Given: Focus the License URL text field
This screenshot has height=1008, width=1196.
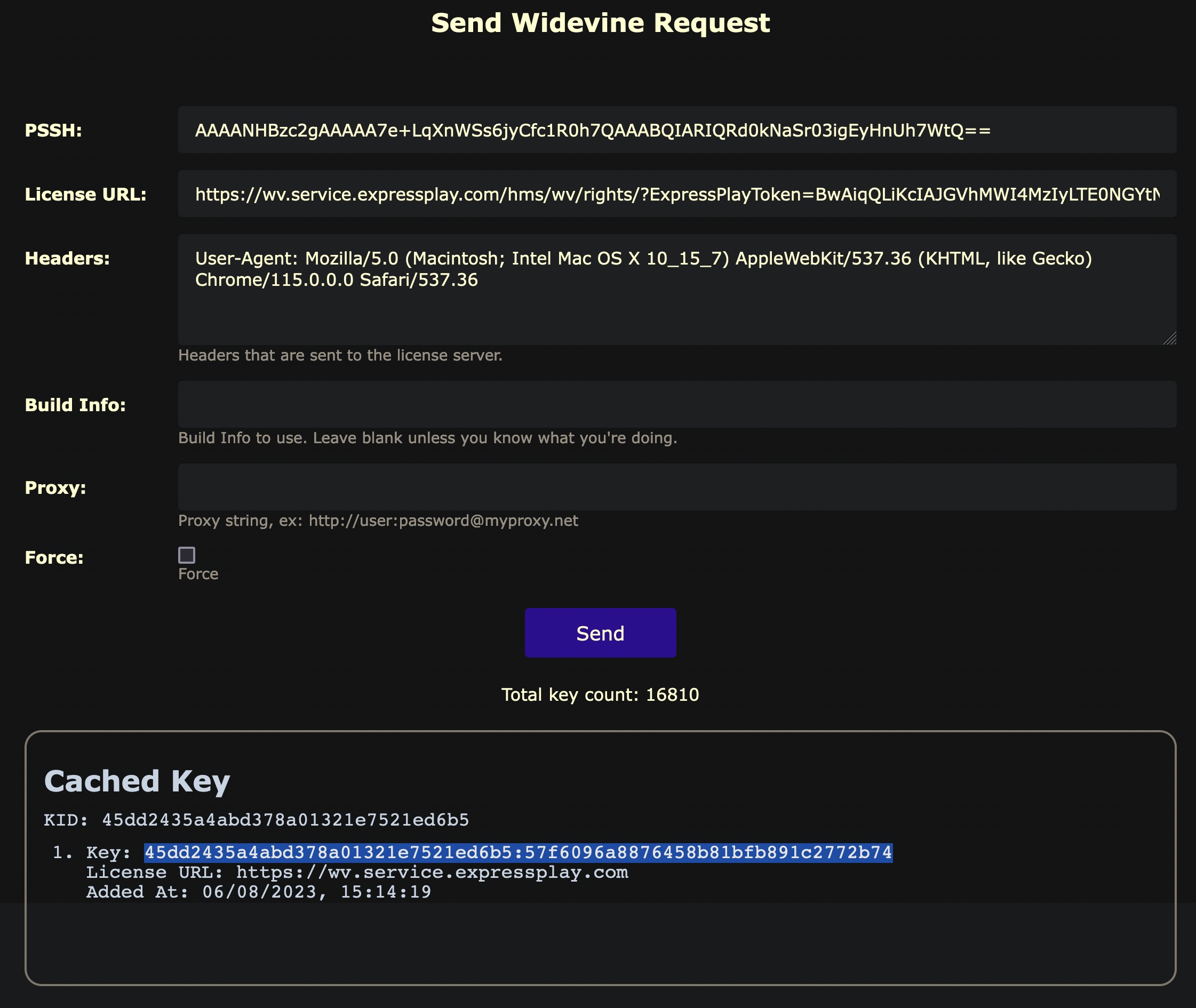Looking at the screenshot, I should pos(676,194).
